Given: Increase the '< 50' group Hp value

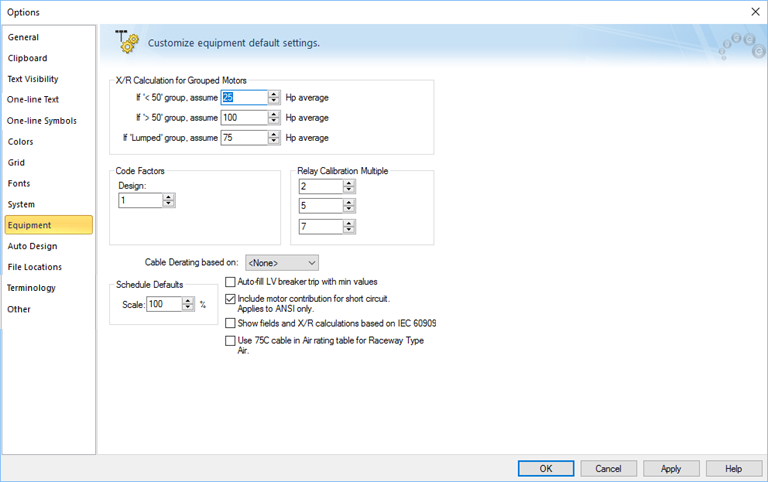Looking at the screenshot, I should click(x=274, y=94).
